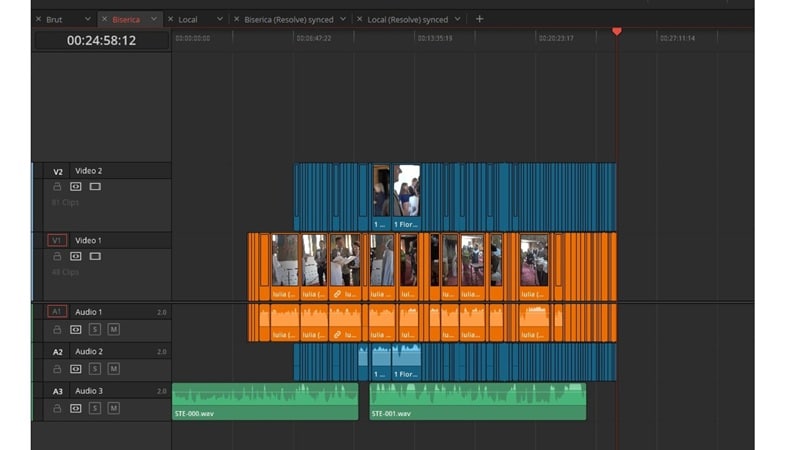Image resolution: width=800 pixels, height=450 pixels.
Task: Lock the Video 1 track
Action: tap(57, 256)
